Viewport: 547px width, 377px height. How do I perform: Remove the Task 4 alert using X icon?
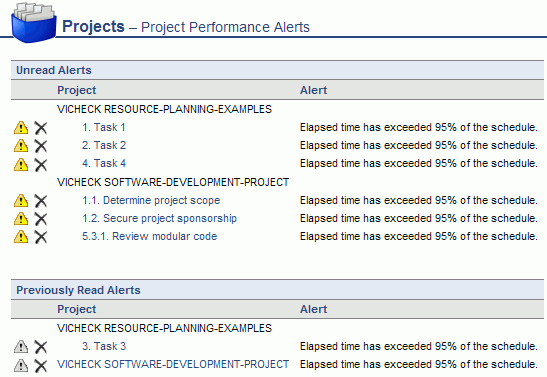[x=41, y=165]
